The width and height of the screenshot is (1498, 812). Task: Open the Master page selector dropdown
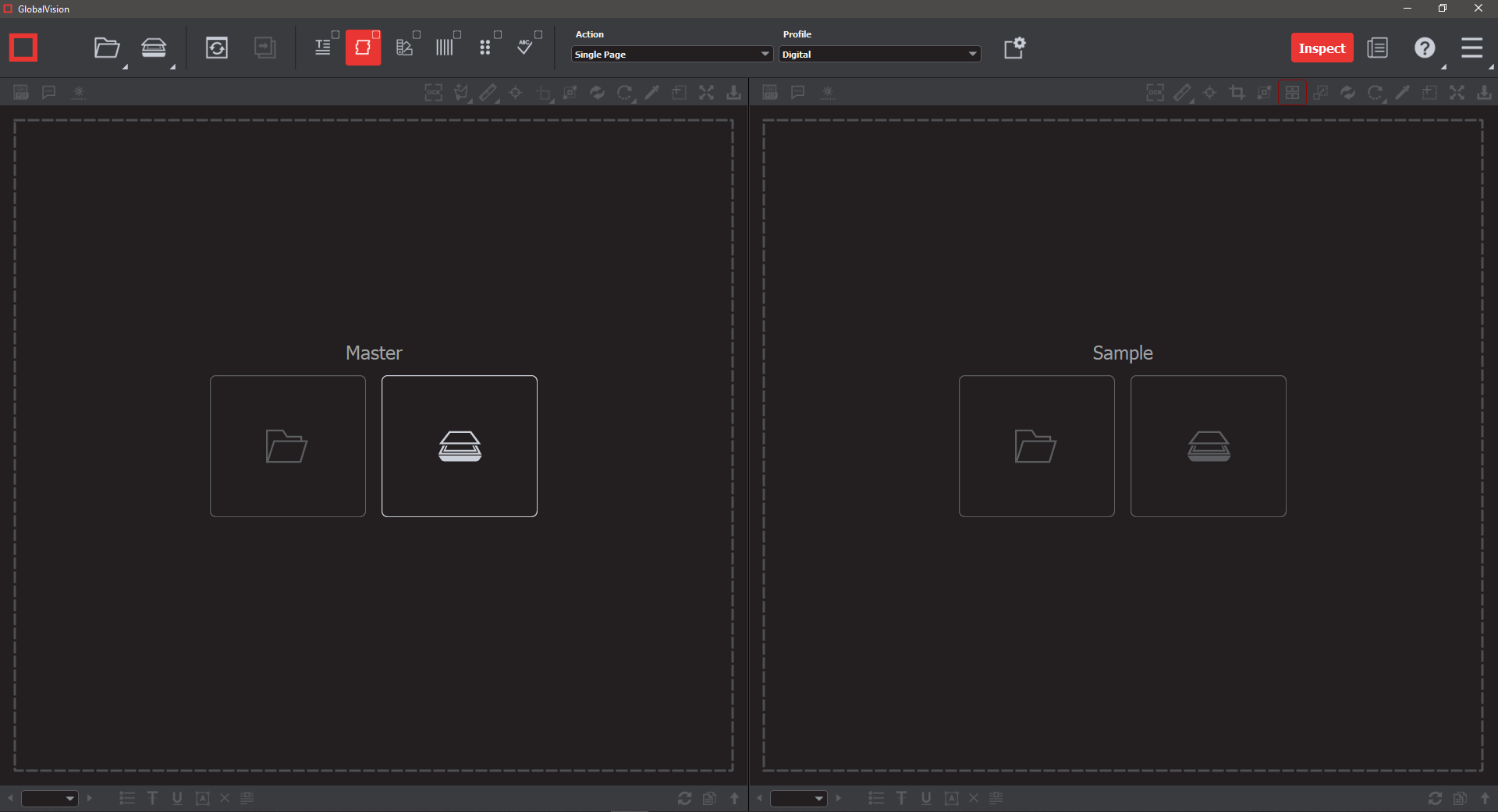pos(50,798)
